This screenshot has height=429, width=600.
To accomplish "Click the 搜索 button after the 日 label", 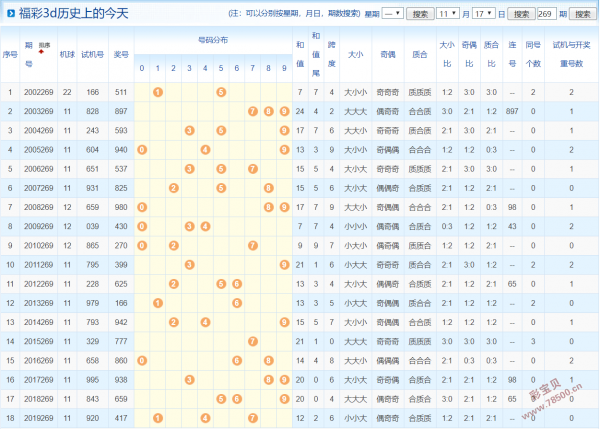I will (x=521, y=14).
